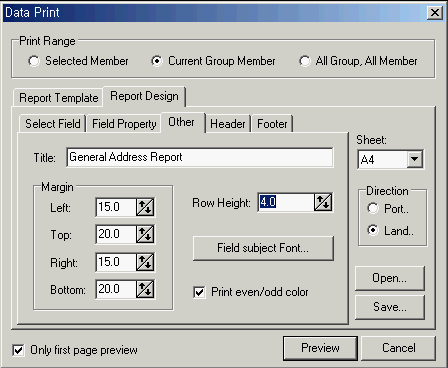Click the Bottom margin value field
The image size is (448, 368).
pos(116,289)
